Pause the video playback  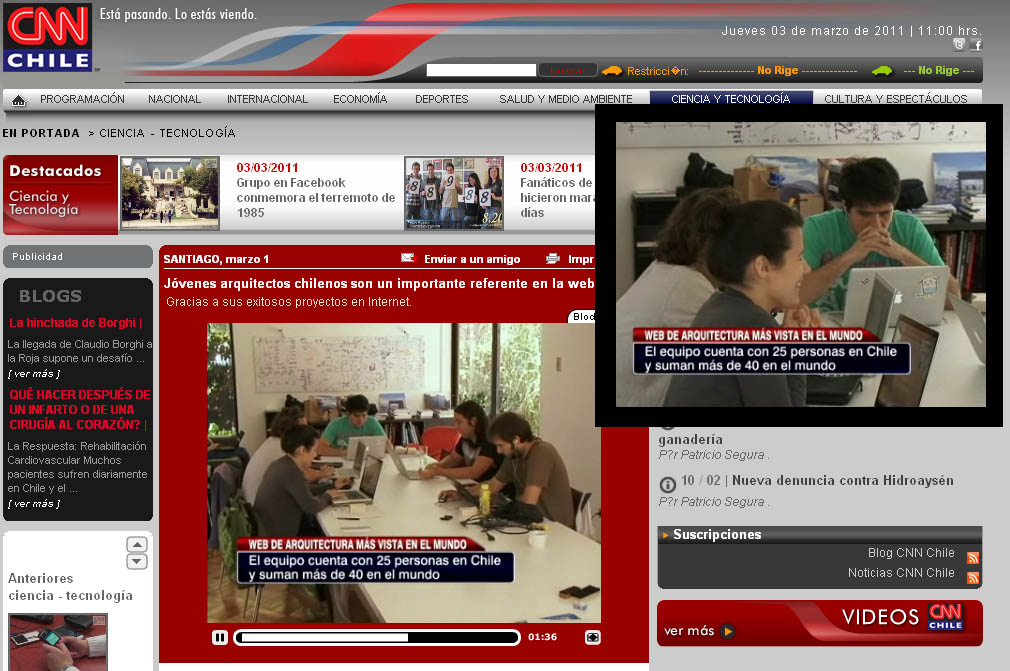(x=220, y=637)
